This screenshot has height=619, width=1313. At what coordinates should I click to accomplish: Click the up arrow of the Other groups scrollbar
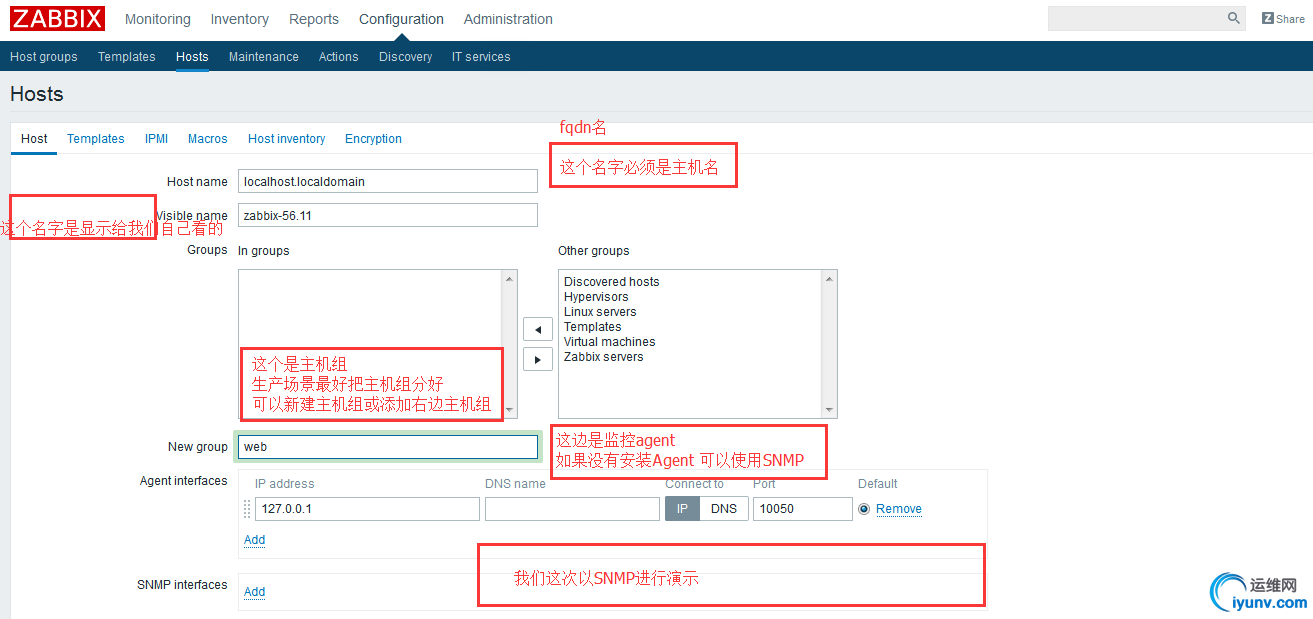click(x=828, y=279)
